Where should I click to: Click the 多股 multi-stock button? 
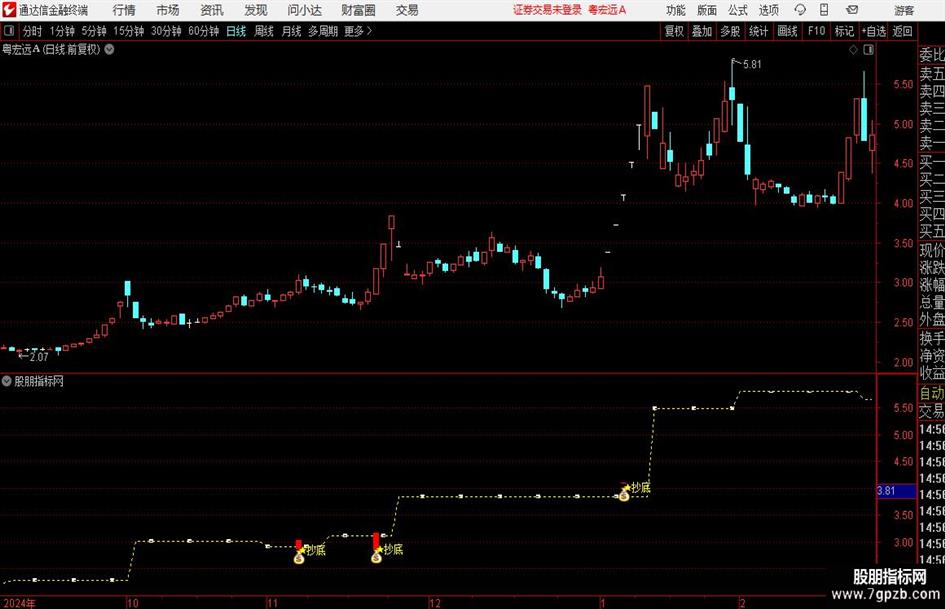click(730, 31)
